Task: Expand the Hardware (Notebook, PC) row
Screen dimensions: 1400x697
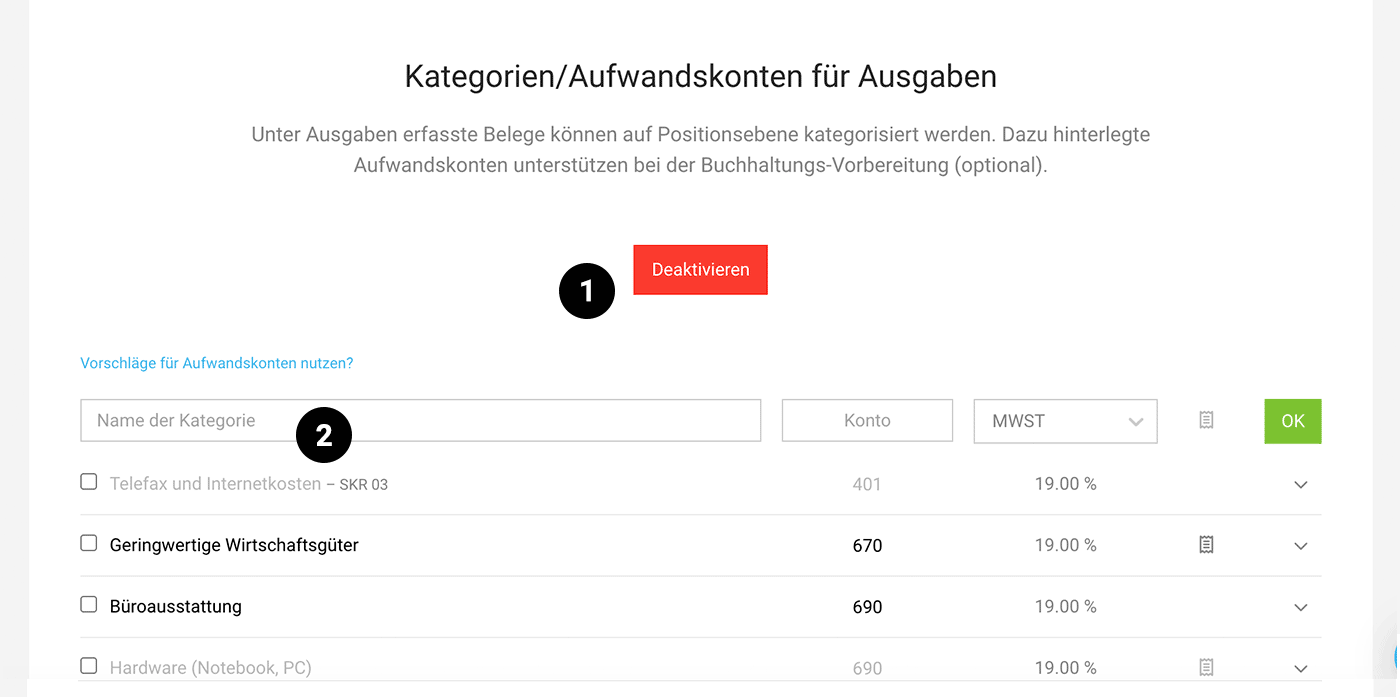Action: (x=1300, y=667)
